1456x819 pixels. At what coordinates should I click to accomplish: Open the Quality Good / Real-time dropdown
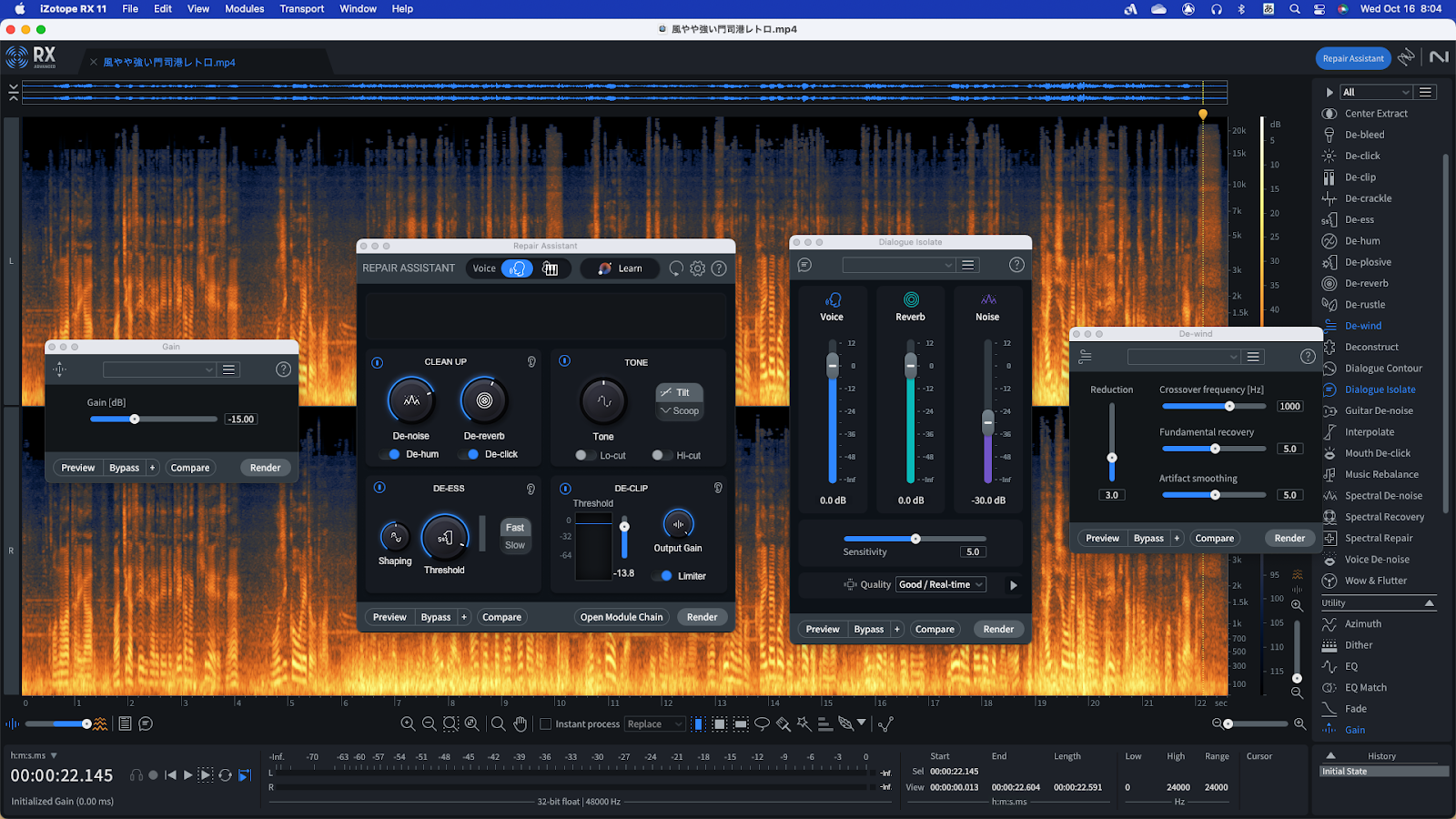point(941,585)
